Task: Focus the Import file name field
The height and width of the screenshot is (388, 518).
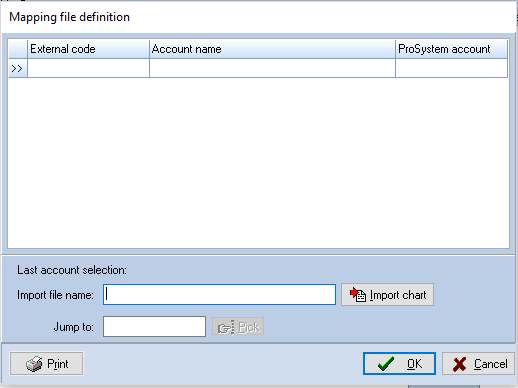Action: 219,295
